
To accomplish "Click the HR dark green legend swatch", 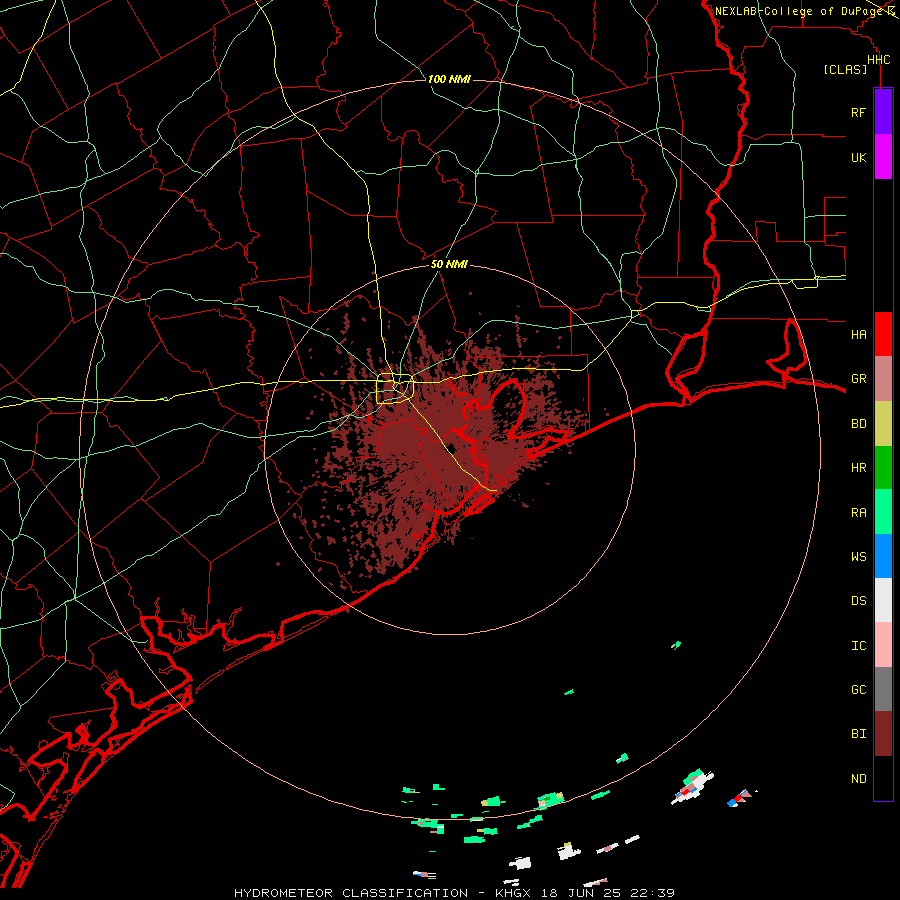I will tap(883, 467).
